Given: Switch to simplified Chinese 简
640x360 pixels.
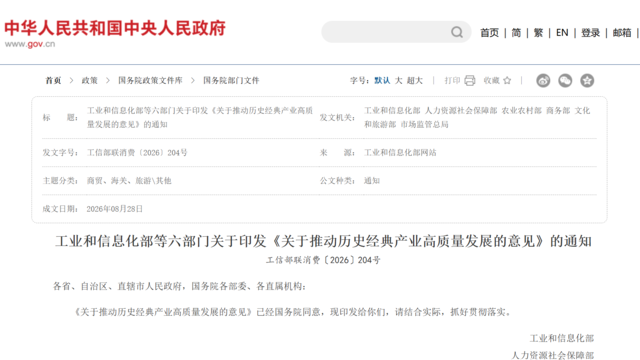Looking at the screenshot, I should pos(516,33).
